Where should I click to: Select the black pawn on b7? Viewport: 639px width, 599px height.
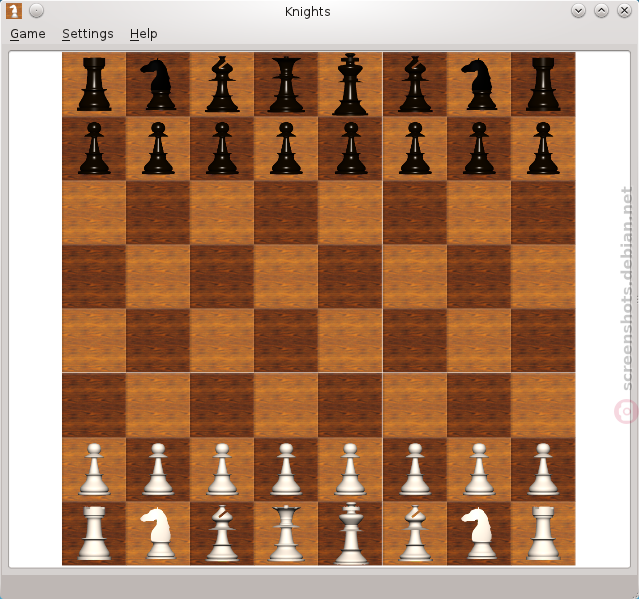pyautogui.click(x=158, y=148)
